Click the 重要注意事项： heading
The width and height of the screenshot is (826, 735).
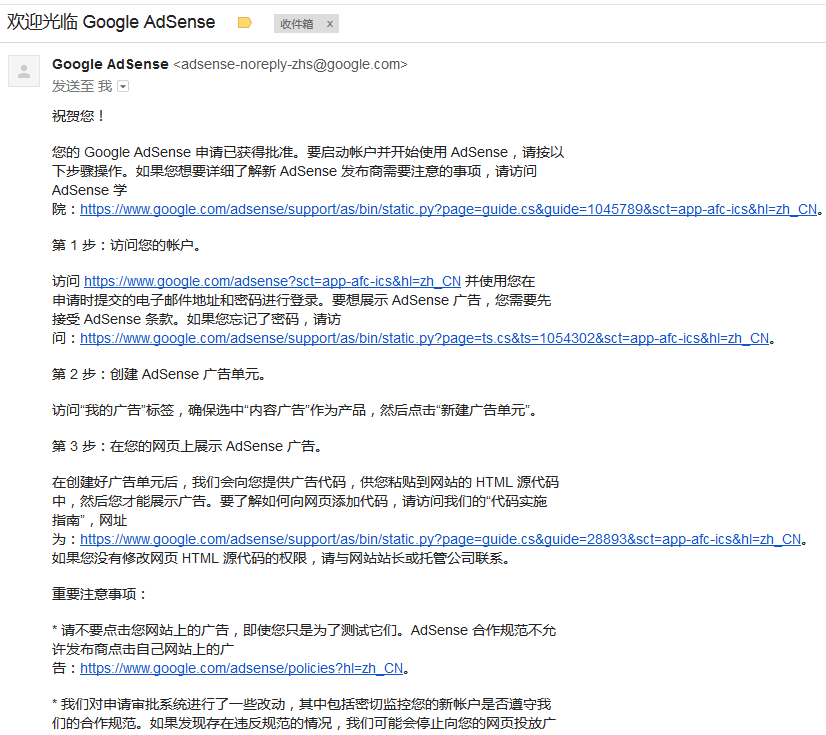99,594
